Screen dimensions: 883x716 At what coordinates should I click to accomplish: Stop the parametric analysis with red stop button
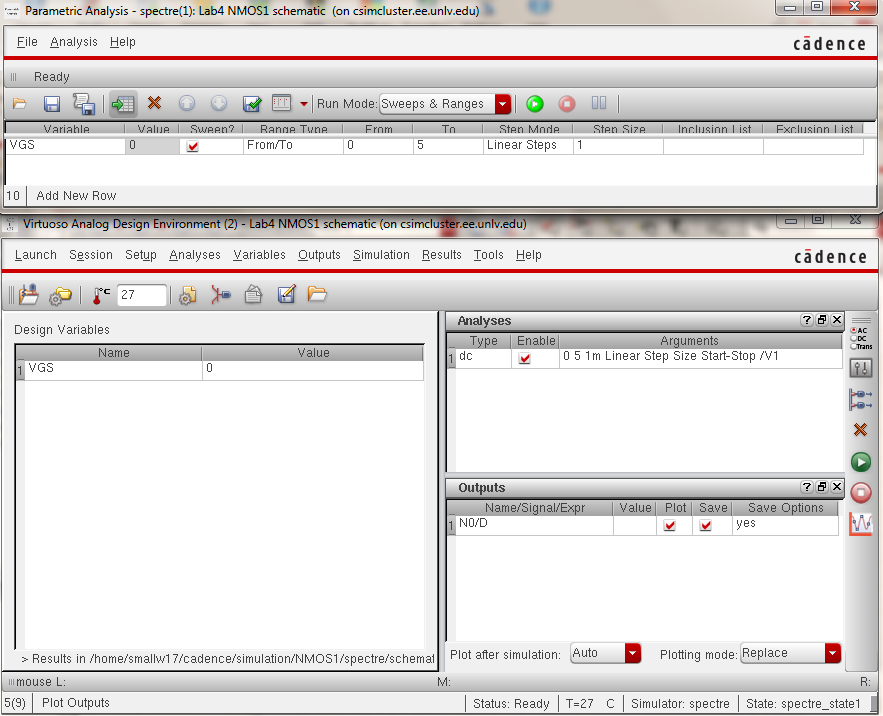(567, 104)
